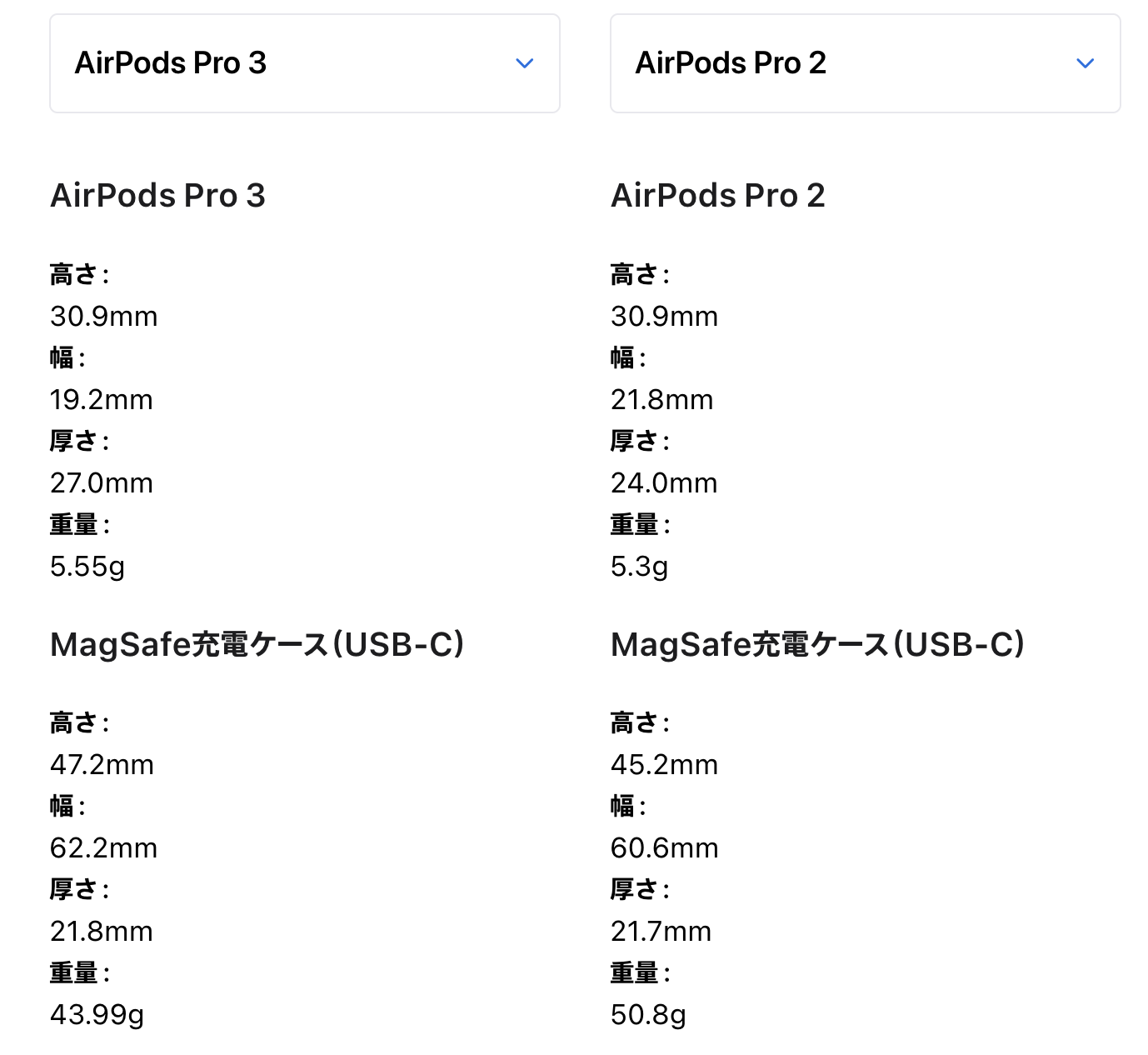
Task: Click the 60.6mm case width value
Action: tap(664, 848)
